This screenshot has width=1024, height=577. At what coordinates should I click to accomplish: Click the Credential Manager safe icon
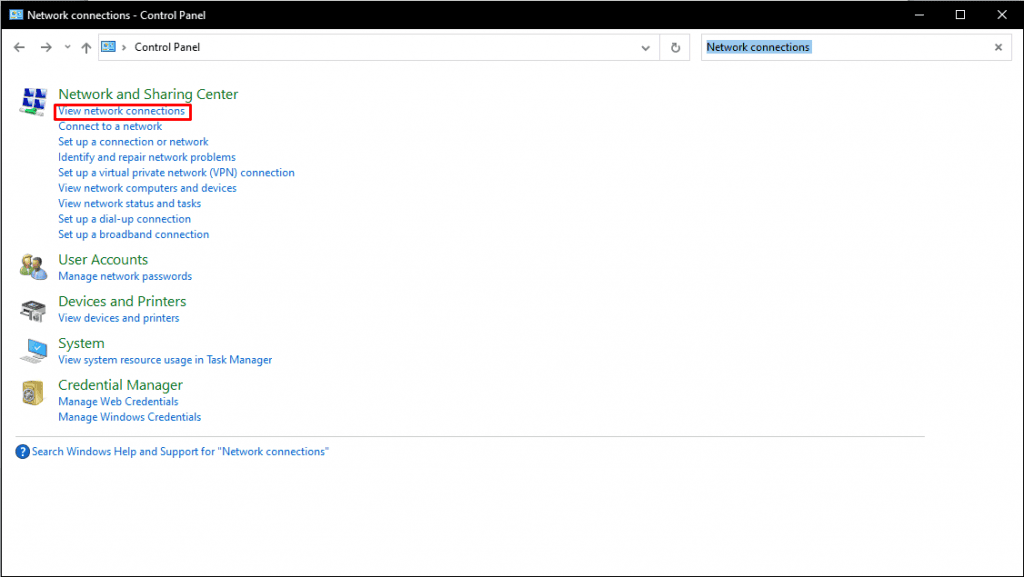[x=33, y=393]
